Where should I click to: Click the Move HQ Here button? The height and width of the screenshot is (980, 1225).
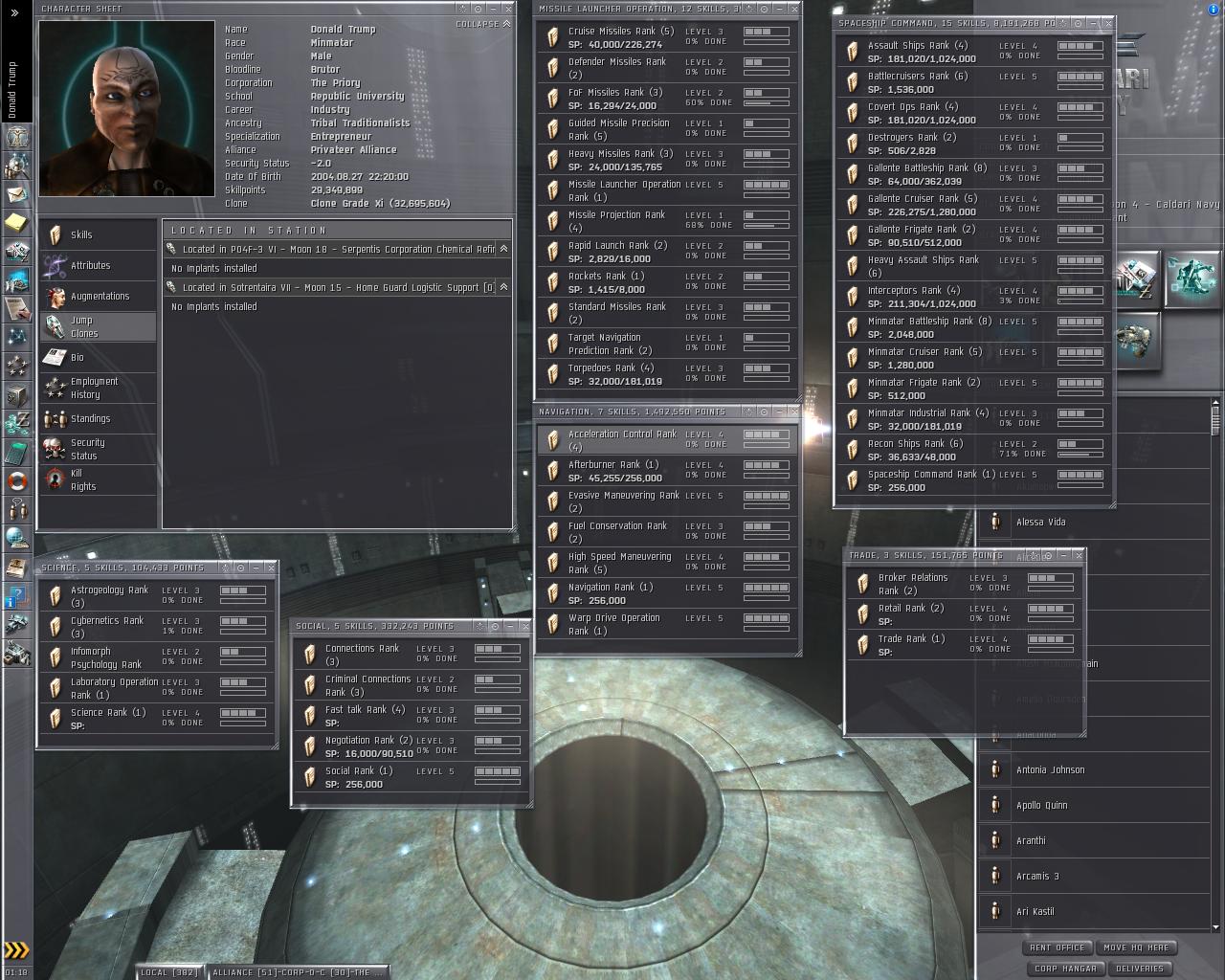pos(1137,947)
